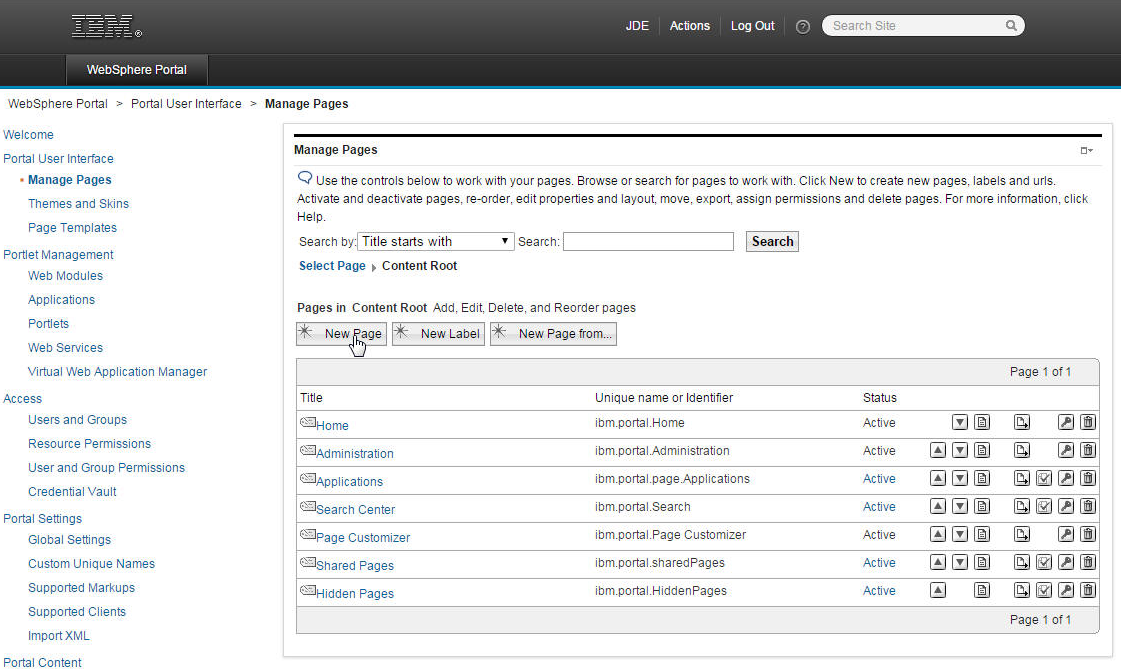Open Manage Pages portlet menu dropdown
The width and height of the screenshot is (1121, 671).
pos(1086,150)
